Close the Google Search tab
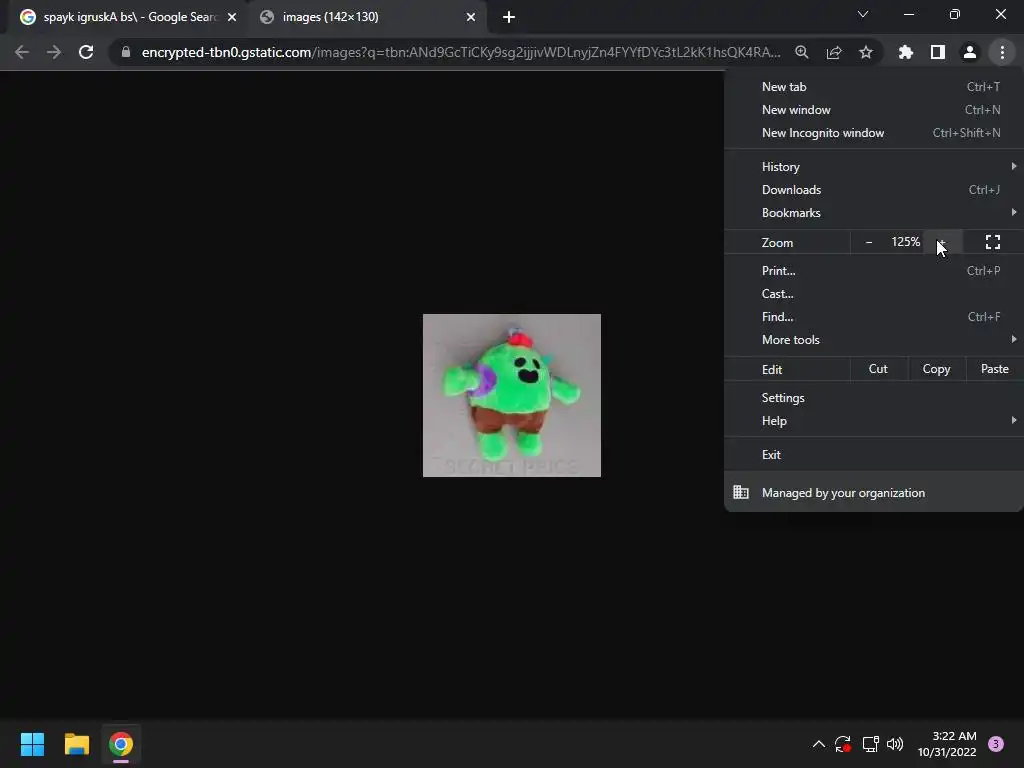The height and width of the screenshot is (768, 1024). pyautogui.click(x=232, y=17)
